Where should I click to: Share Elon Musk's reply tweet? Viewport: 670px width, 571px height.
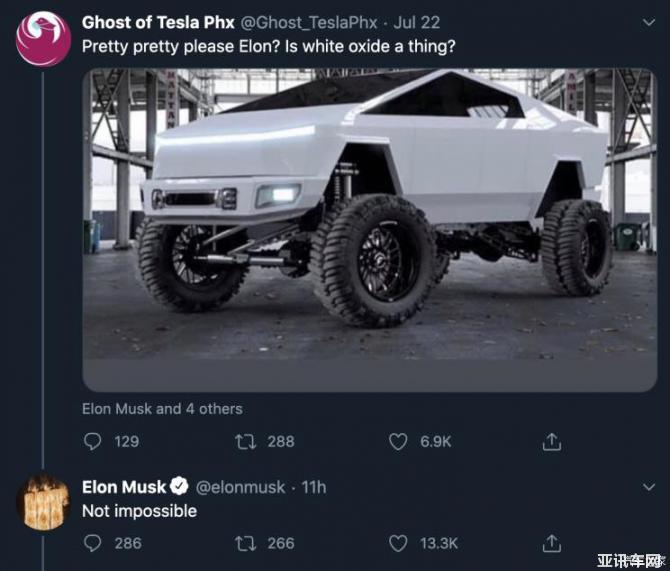(x=550, y=543)
